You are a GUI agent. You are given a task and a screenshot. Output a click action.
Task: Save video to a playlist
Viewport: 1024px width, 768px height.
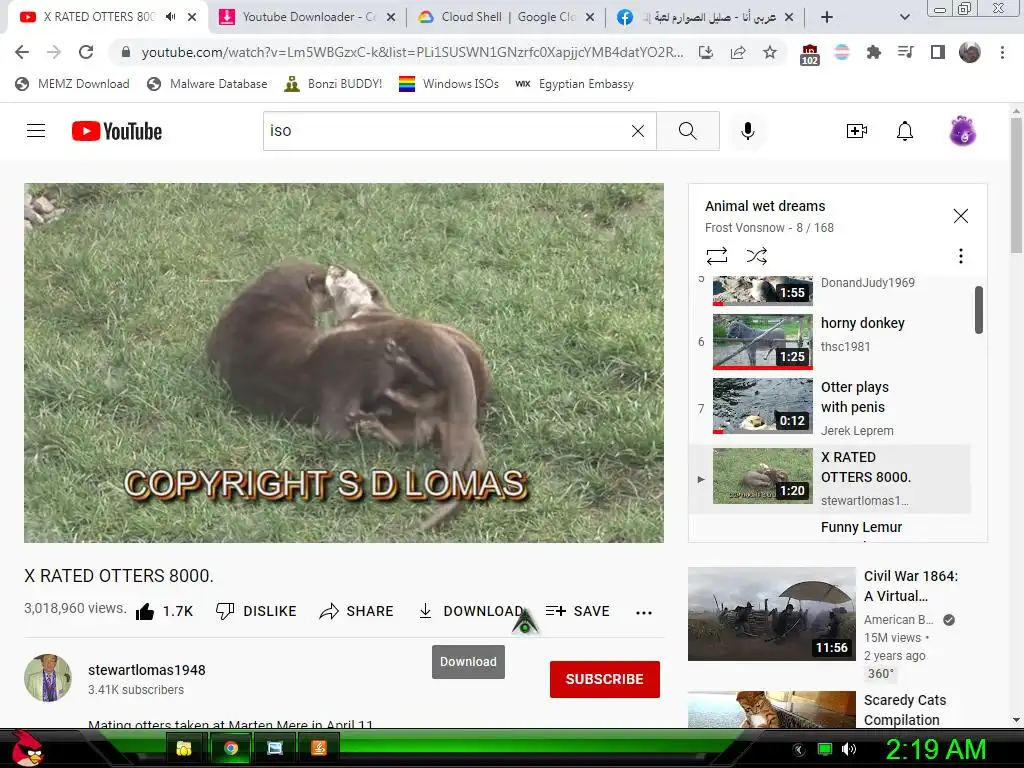coord(577,611)
